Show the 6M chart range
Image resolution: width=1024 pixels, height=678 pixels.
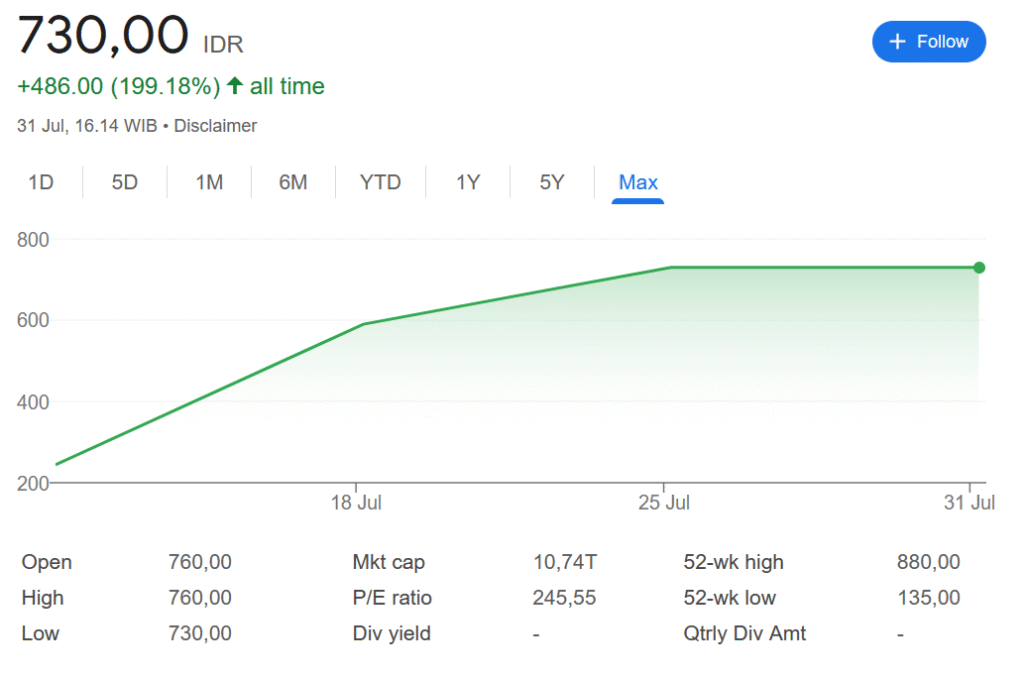(293, 182)
